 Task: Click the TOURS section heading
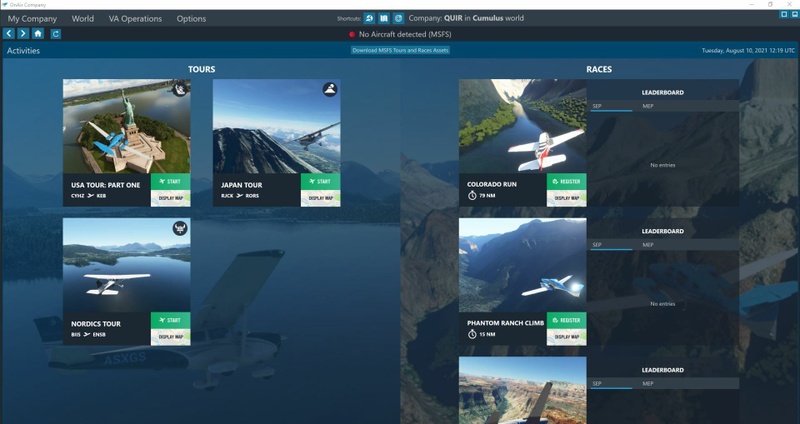point(202,69)
